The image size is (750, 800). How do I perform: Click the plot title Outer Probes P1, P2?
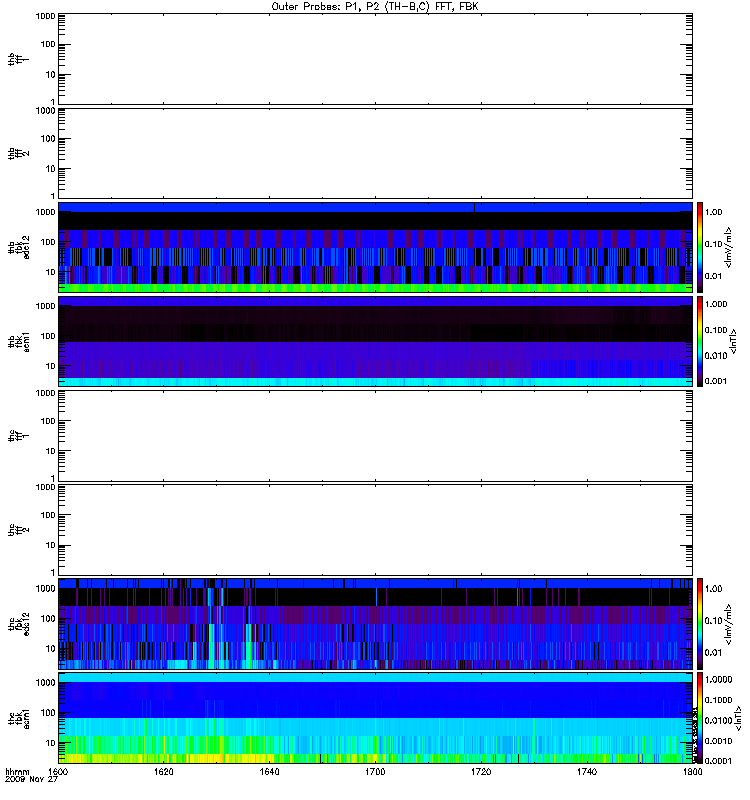point(375,7)
